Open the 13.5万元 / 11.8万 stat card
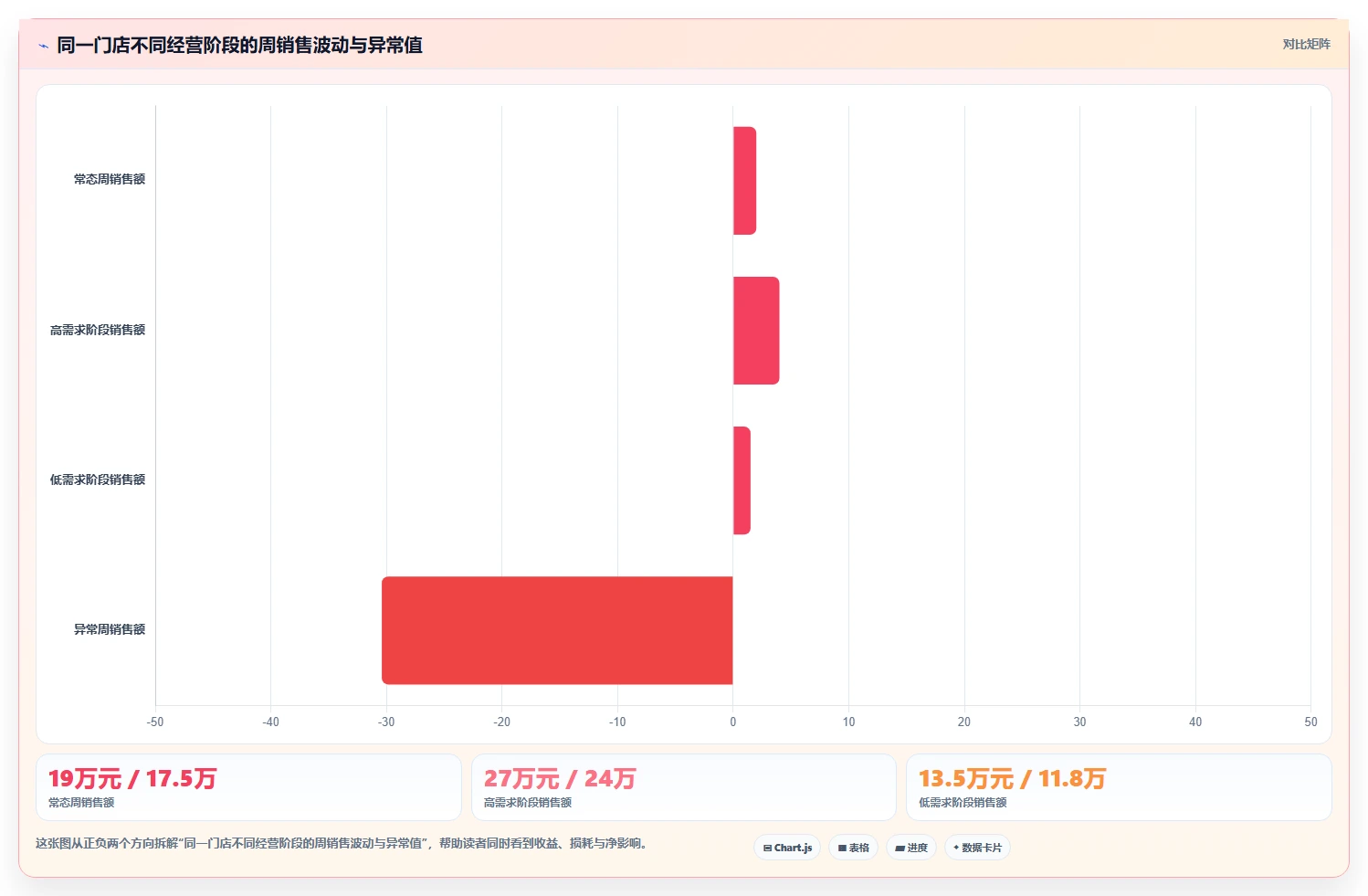The width and height of the screenshot is (1368, 896). tap(1119, 787)
